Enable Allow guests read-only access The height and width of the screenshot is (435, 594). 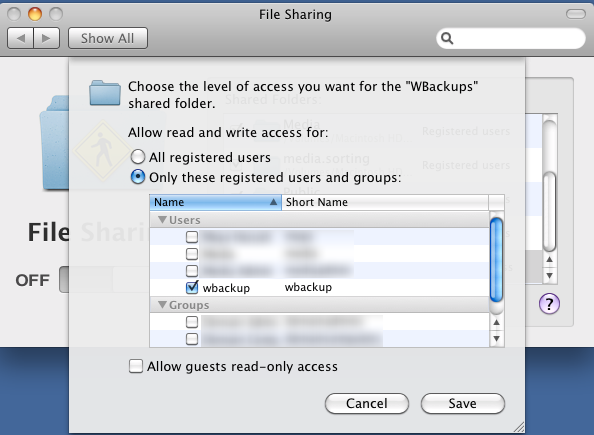click(136, 366)
